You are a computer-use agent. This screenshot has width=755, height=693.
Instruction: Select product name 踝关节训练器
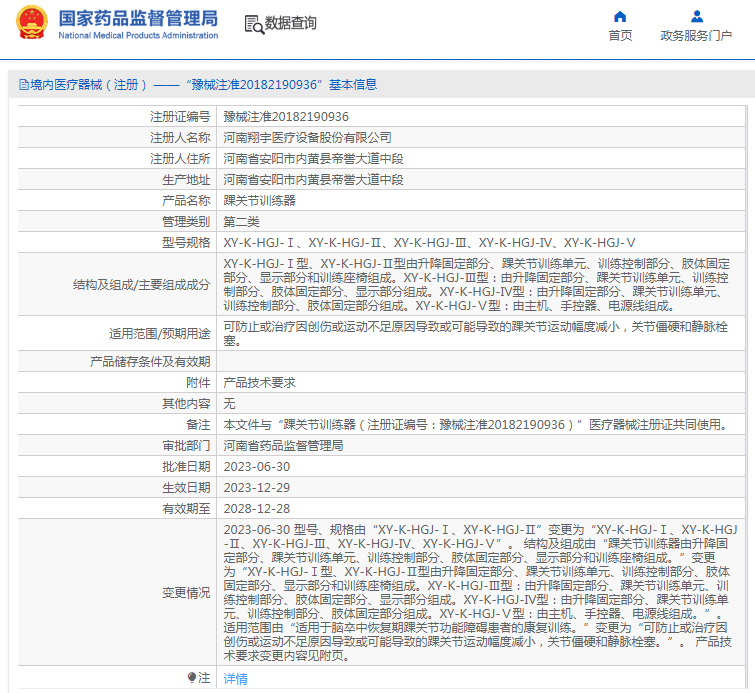point(260,200)
